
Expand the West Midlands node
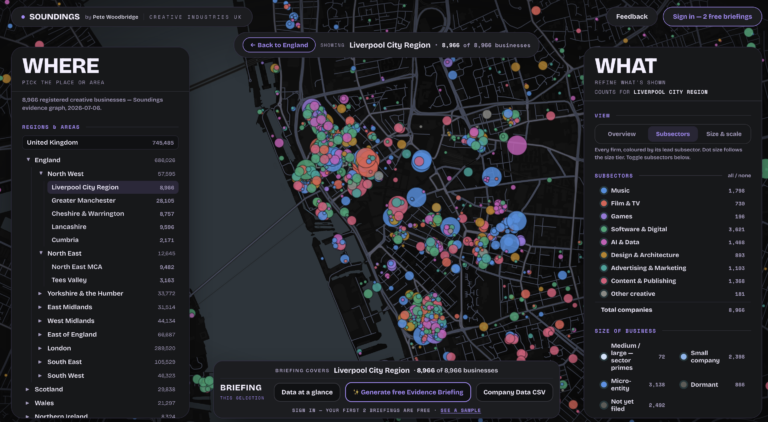41,321
